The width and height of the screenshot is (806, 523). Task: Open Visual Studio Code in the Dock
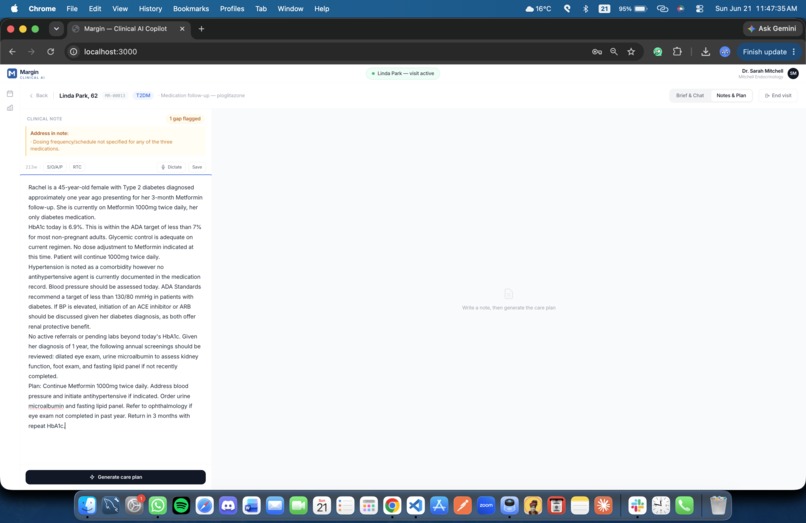coord(415,506)
